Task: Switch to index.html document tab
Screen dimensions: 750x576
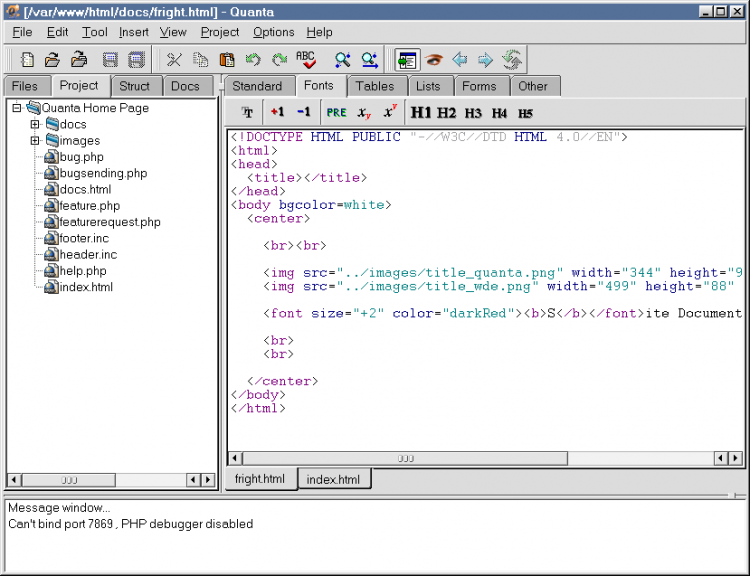Action: coord(334,479)
